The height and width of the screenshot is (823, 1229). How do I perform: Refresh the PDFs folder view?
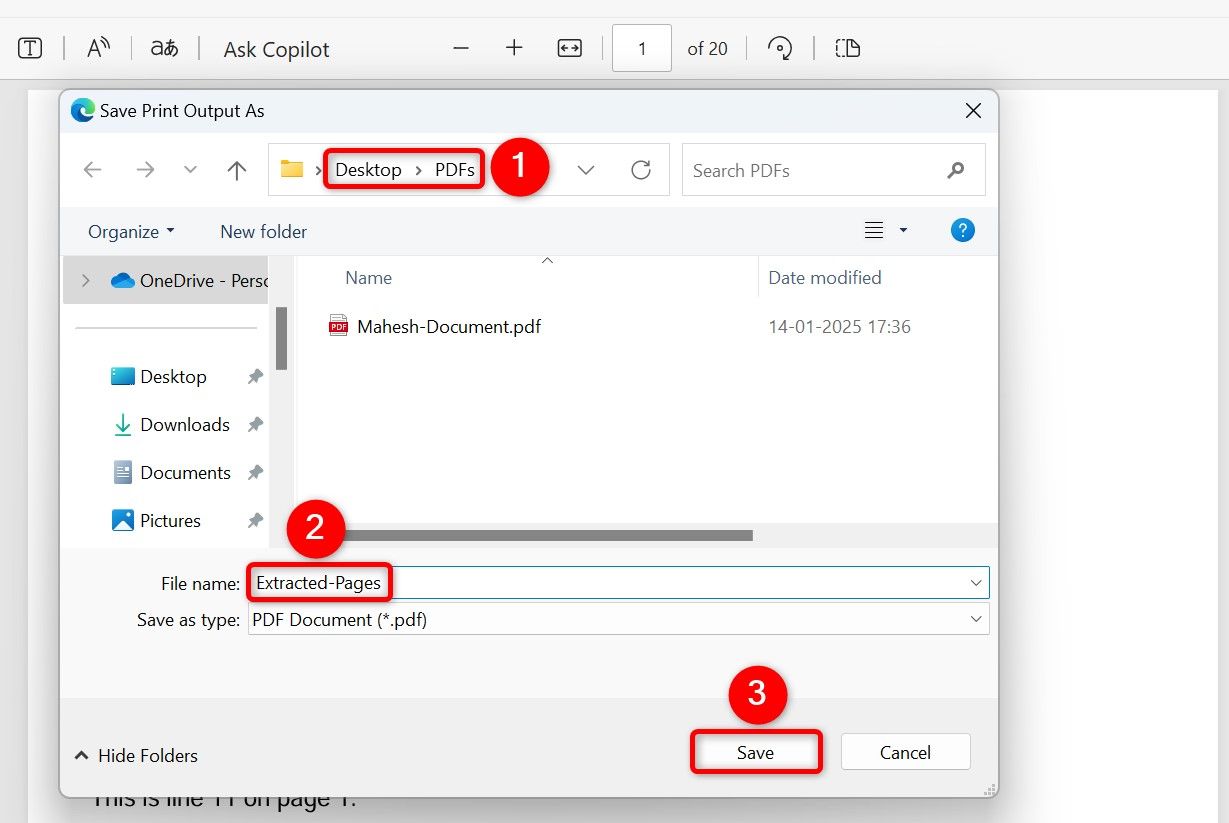point(641,170)
